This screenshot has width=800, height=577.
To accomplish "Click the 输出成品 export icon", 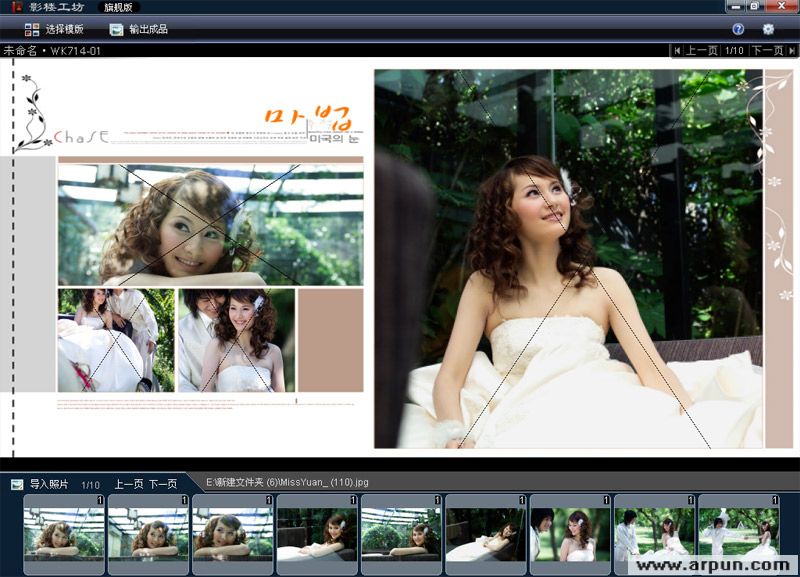I will pyautogui.click(x=116, y=30).
